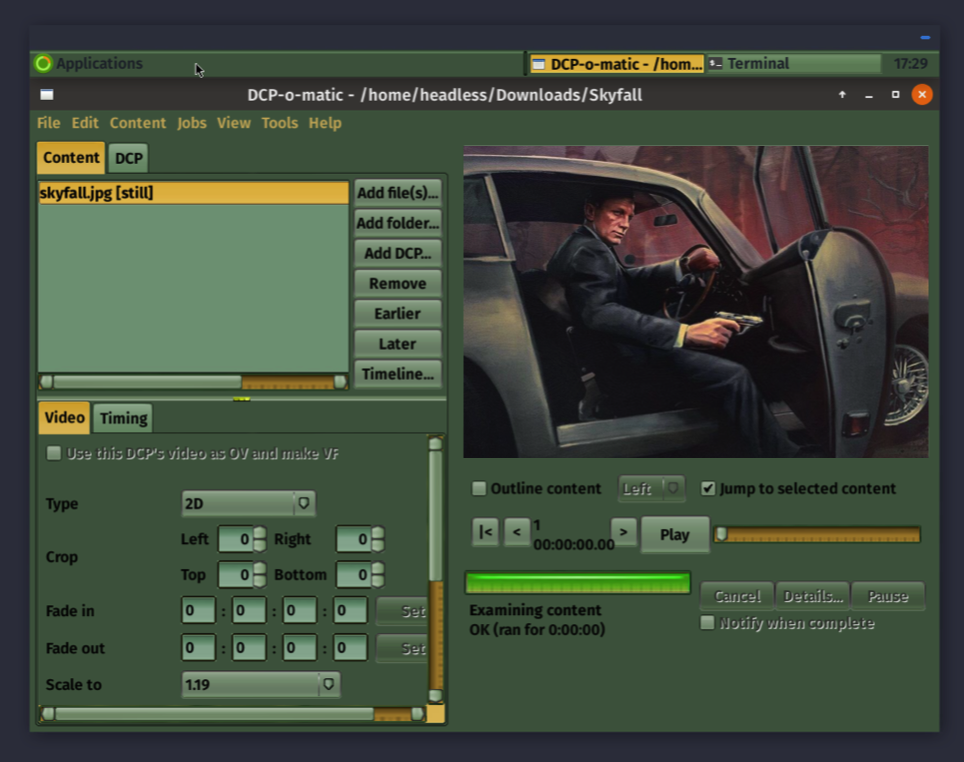Enable Outline content checkbox

(x=478, y=488)
